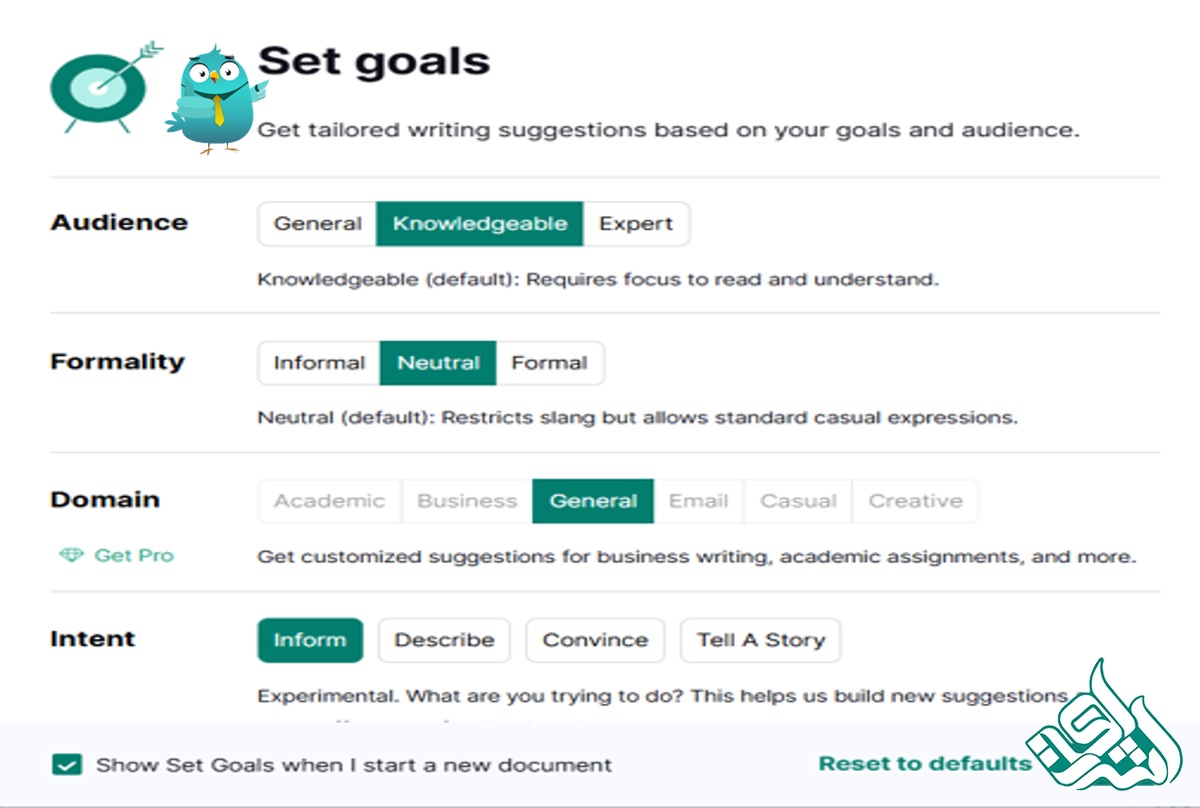
Task: Switch domain to Business
Action: click(467, 501)
